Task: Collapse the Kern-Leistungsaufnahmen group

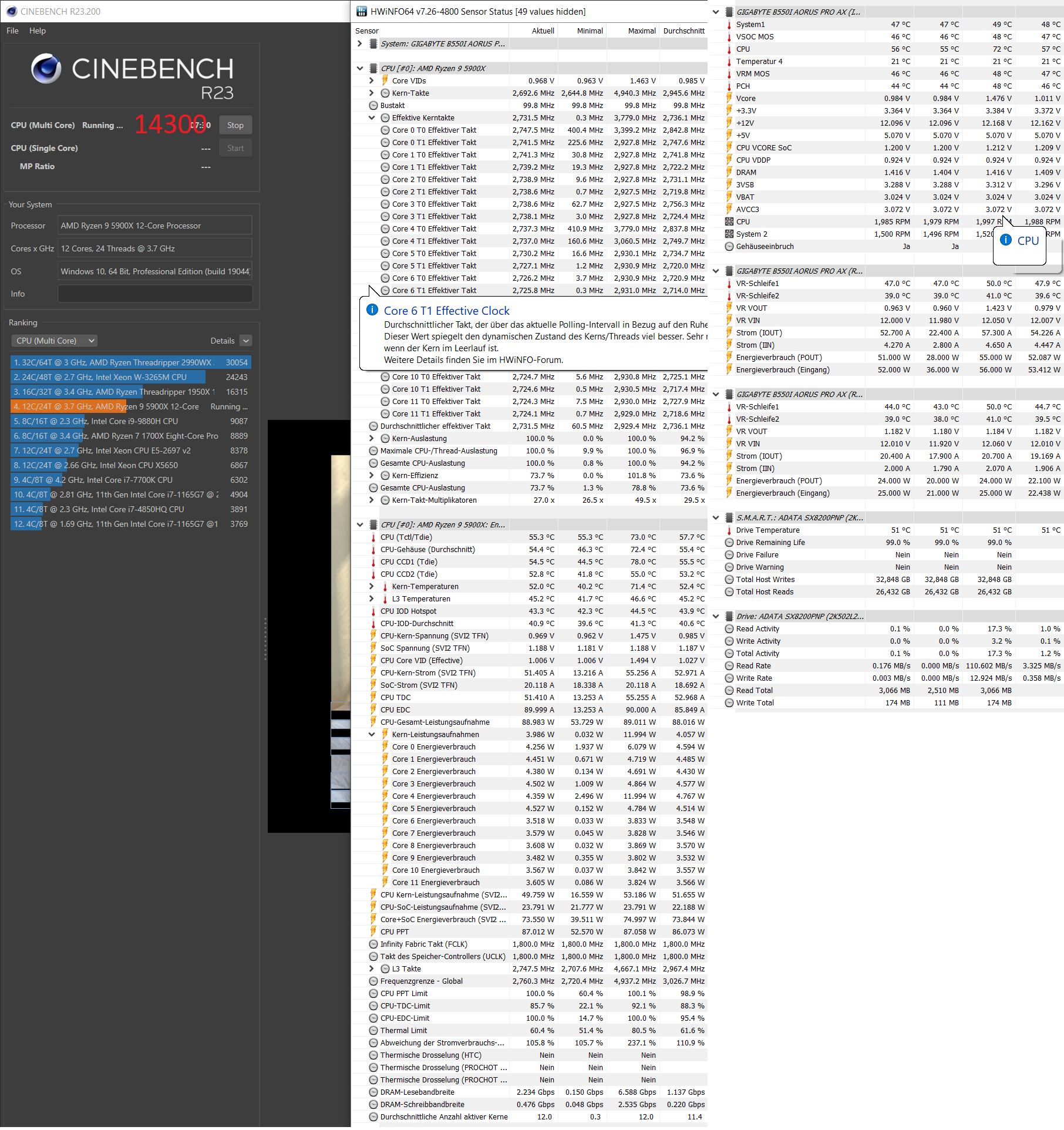Action: point(372,734)
